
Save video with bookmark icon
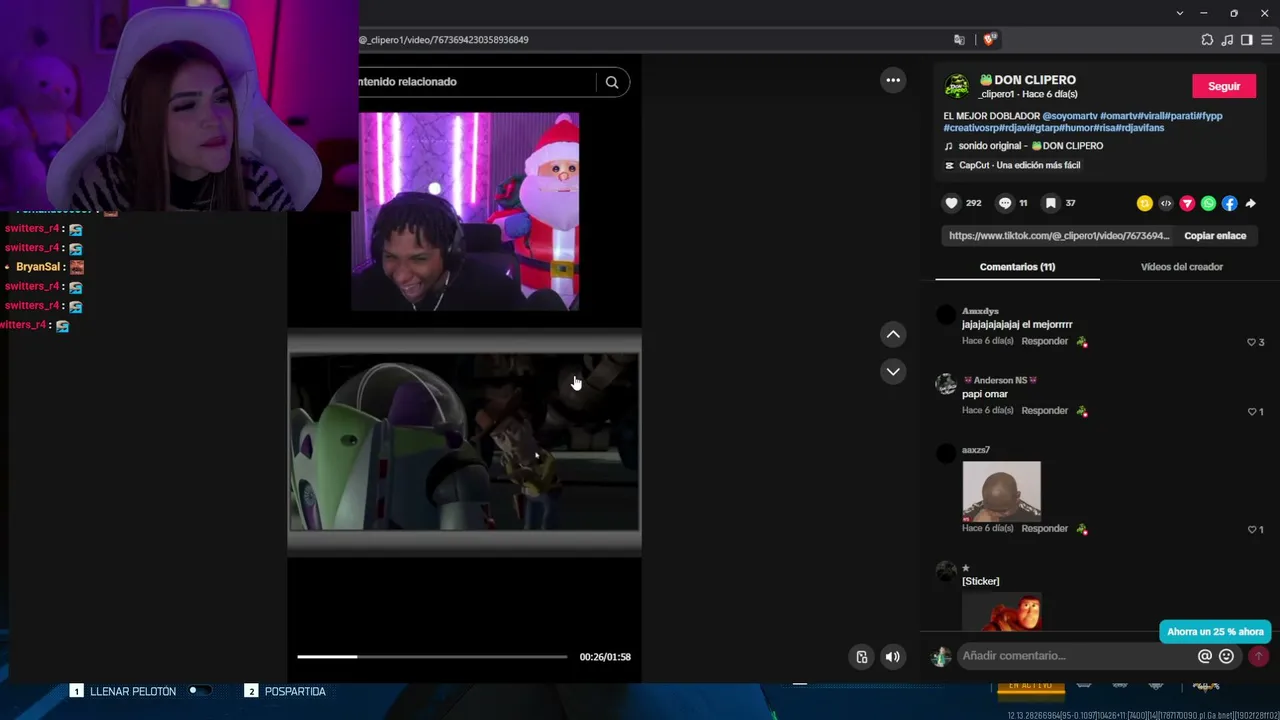[1050, 203]
